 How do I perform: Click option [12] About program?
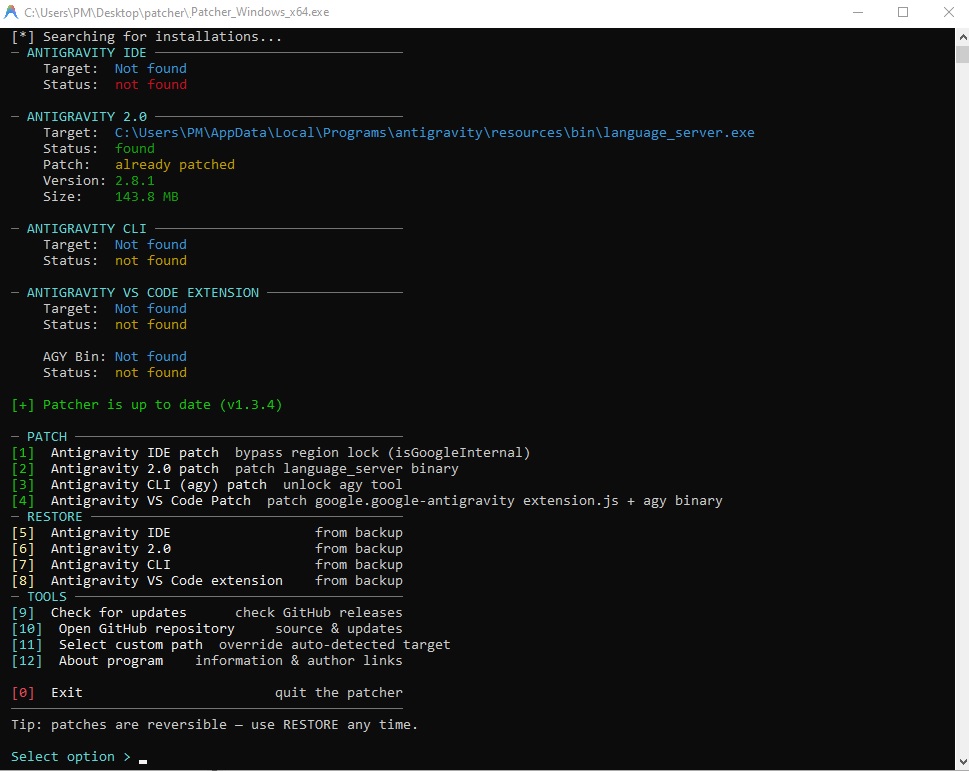point(207,661)
